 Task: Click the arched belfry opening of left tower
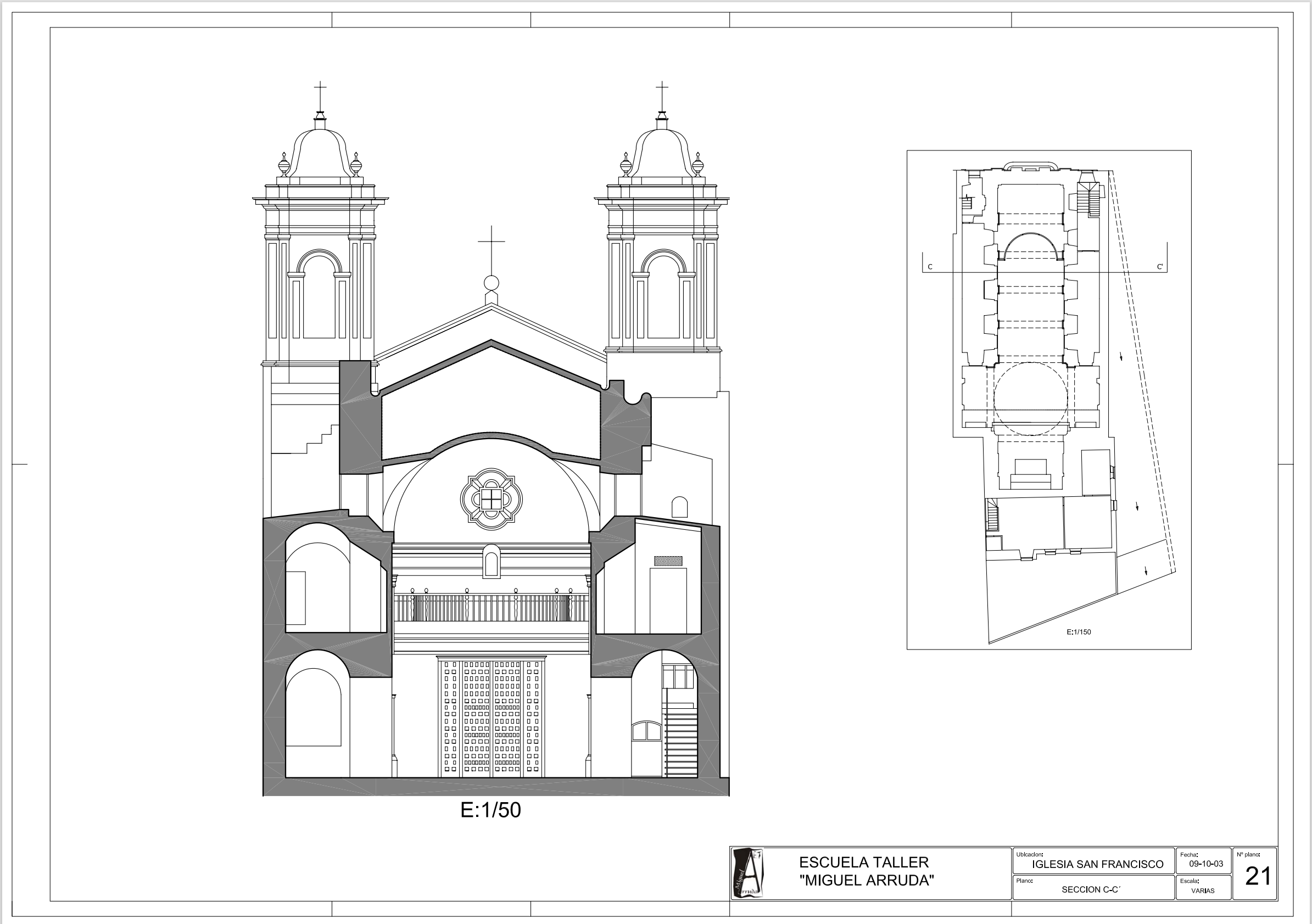(x=320, y=297)
